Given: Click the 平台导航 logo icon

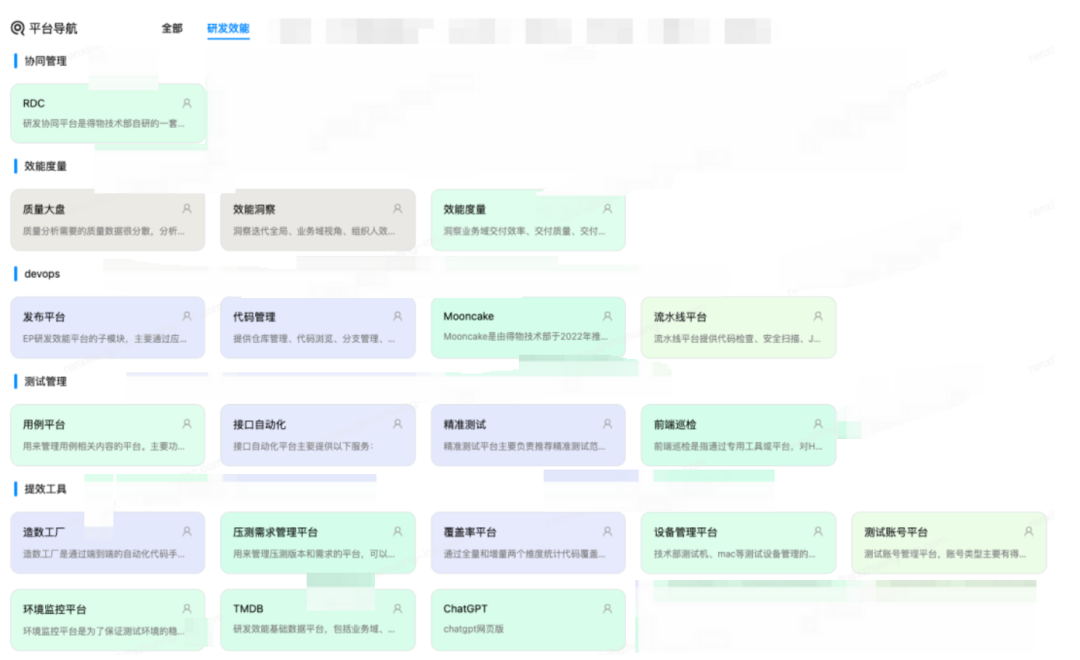Looking at the screenshot, I should point(18,28).
